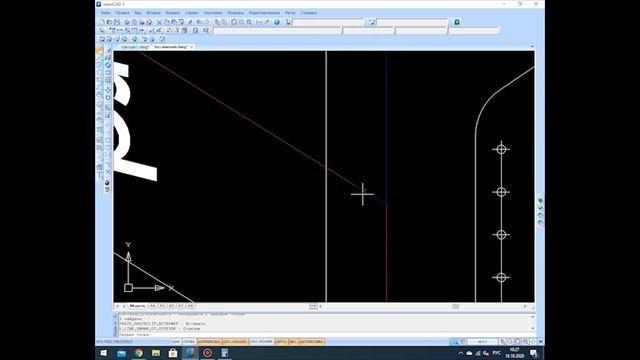This screenshot has height=360, width=640.
Task: Open the last properties dropdown in second row
Action: [x=474, y=31]
